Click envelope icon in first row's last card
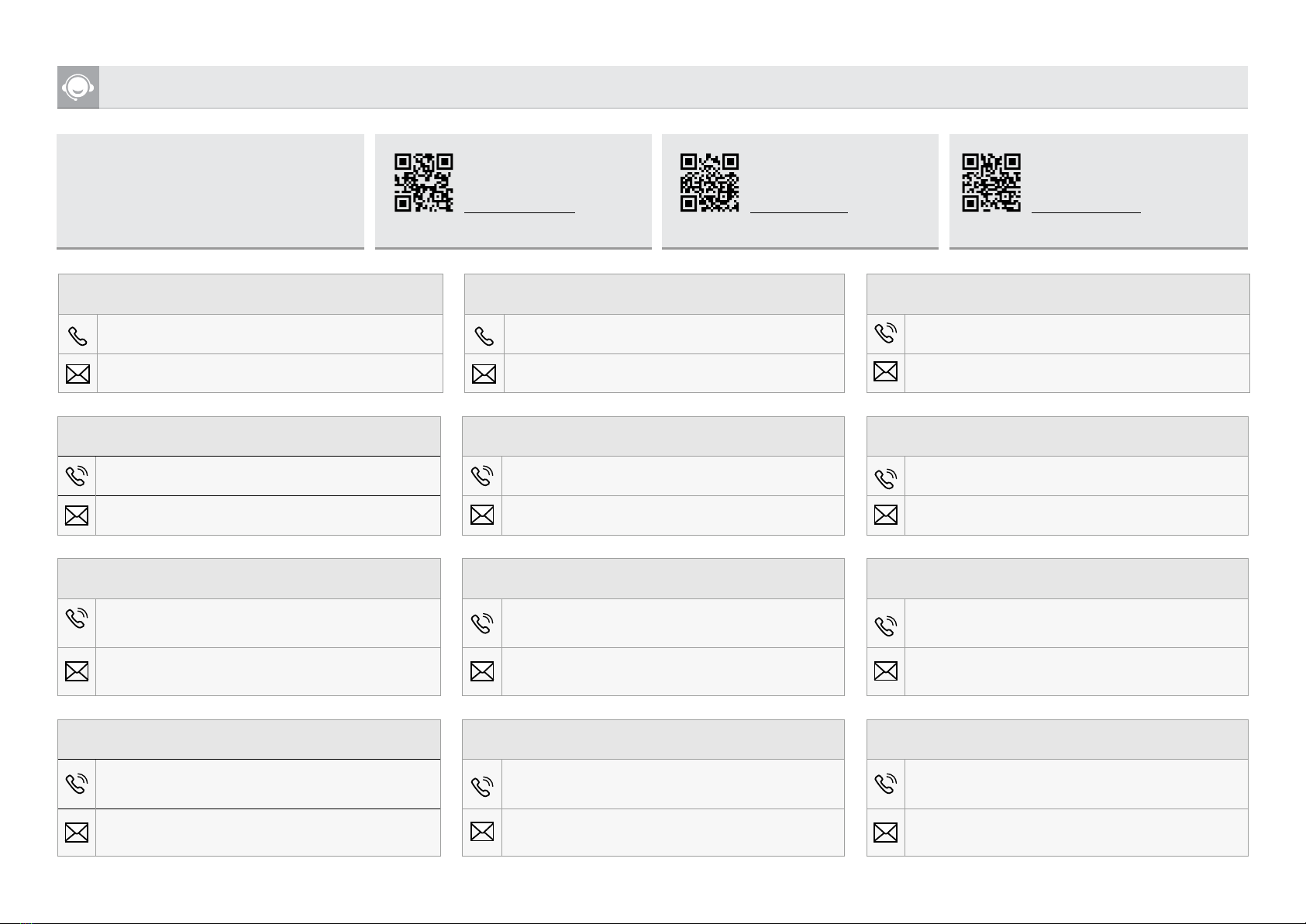This screenshot has width=1306, height=924. pyautogui.click(x=886, y=371)
